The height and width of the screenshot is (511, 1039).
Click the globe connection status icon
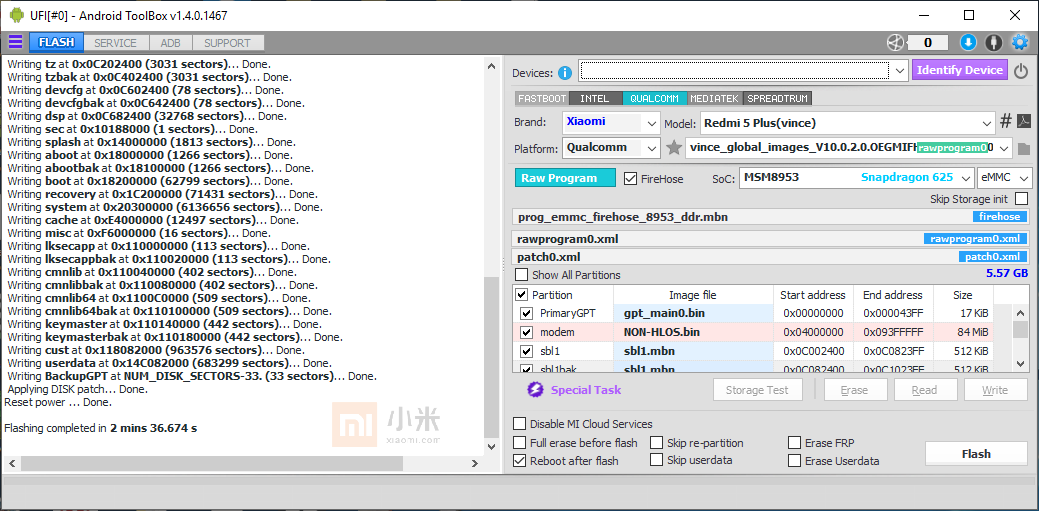tap(895, 42)
